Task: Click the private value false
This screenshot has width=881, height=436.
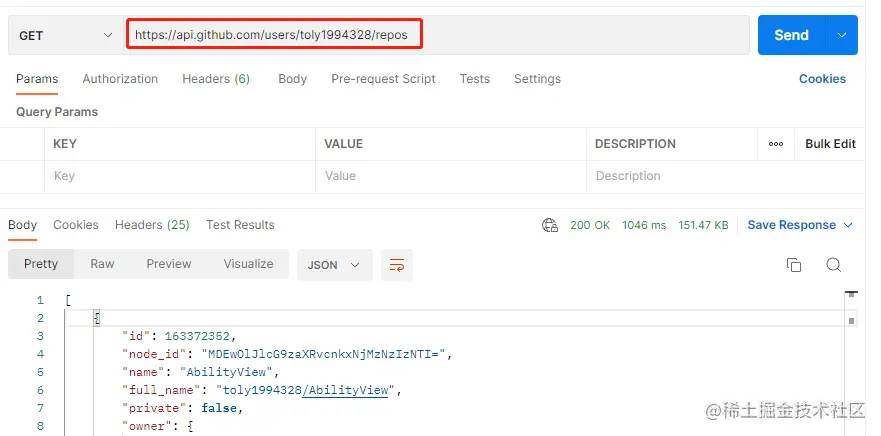Action: (219, 408)
